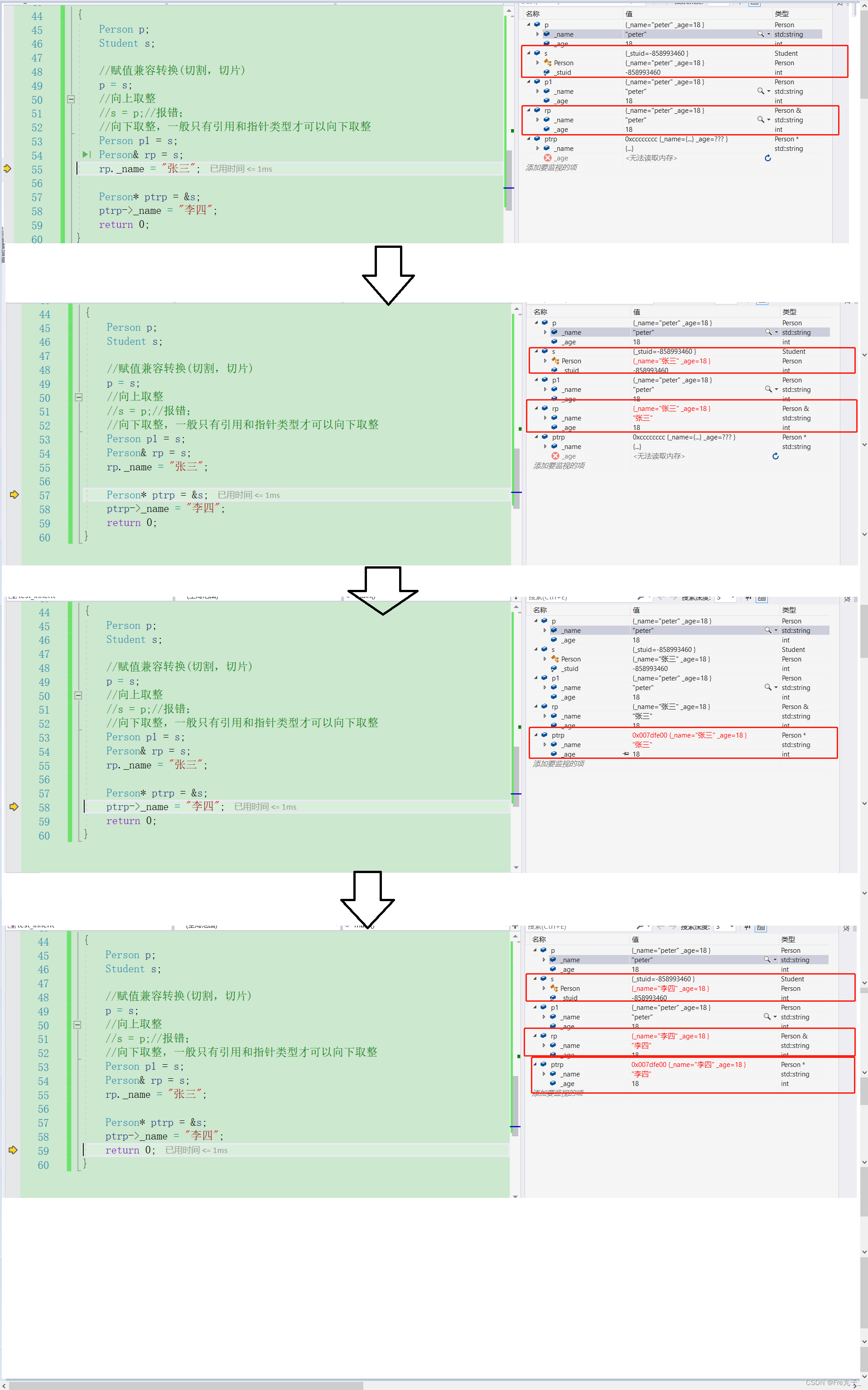Click the yellow execution arrow at line 58

pos(14,806)
